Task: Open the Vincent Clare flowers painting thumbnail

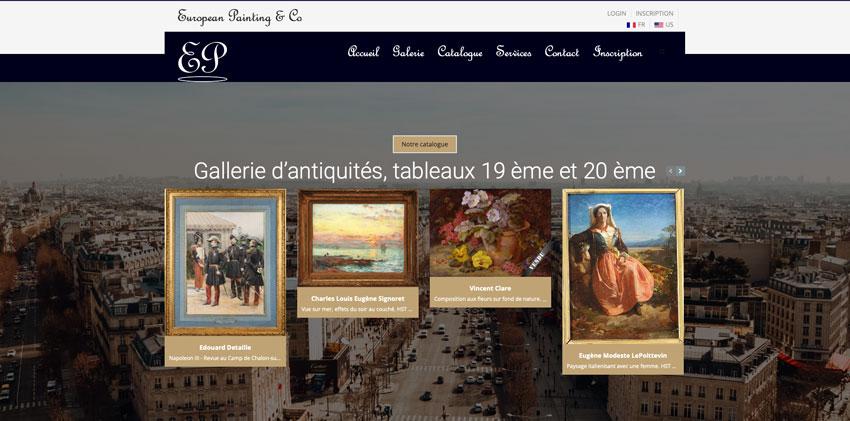Action: 490,232
